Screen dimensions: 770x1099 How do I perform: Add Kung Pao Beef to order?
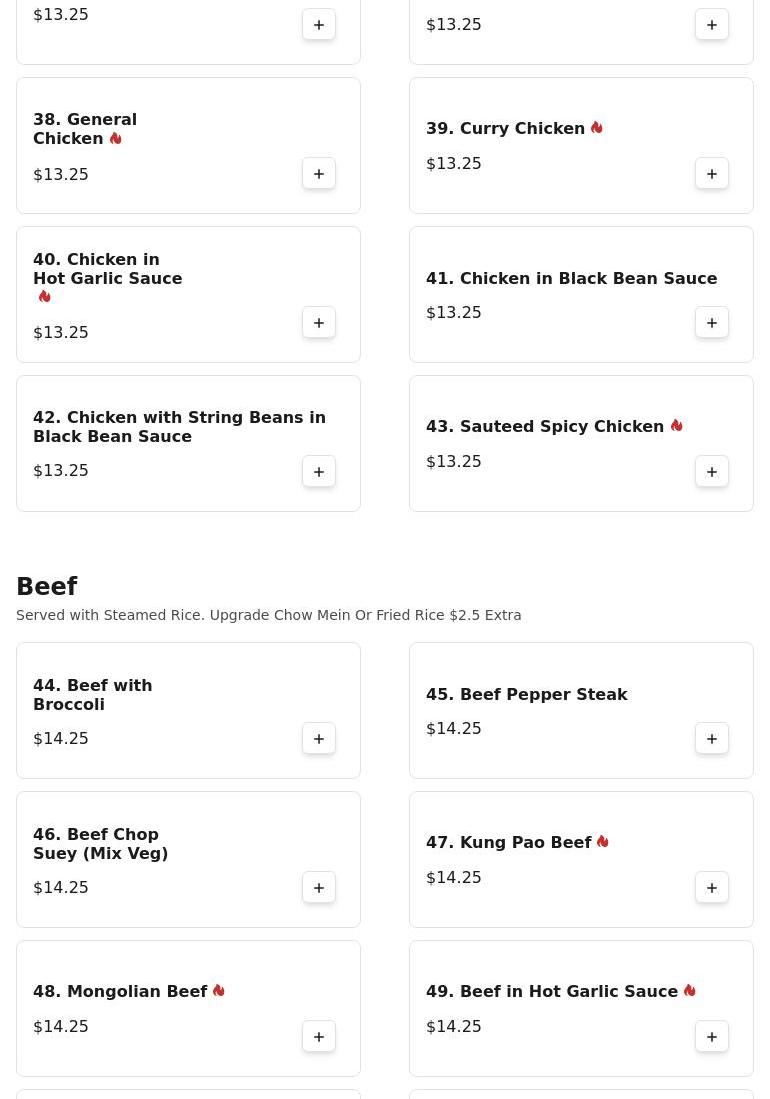tap(712, 888)
